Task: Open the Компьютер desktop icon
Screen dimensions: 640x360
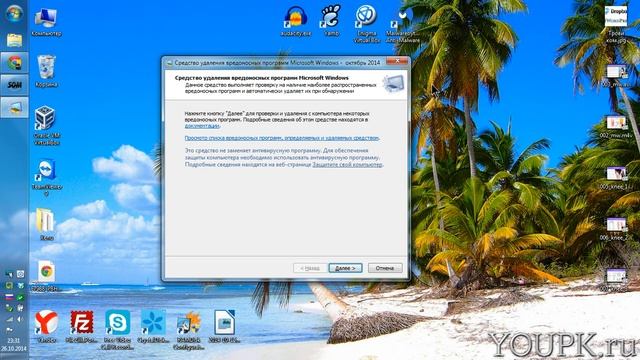Action: tap(46, 22)
